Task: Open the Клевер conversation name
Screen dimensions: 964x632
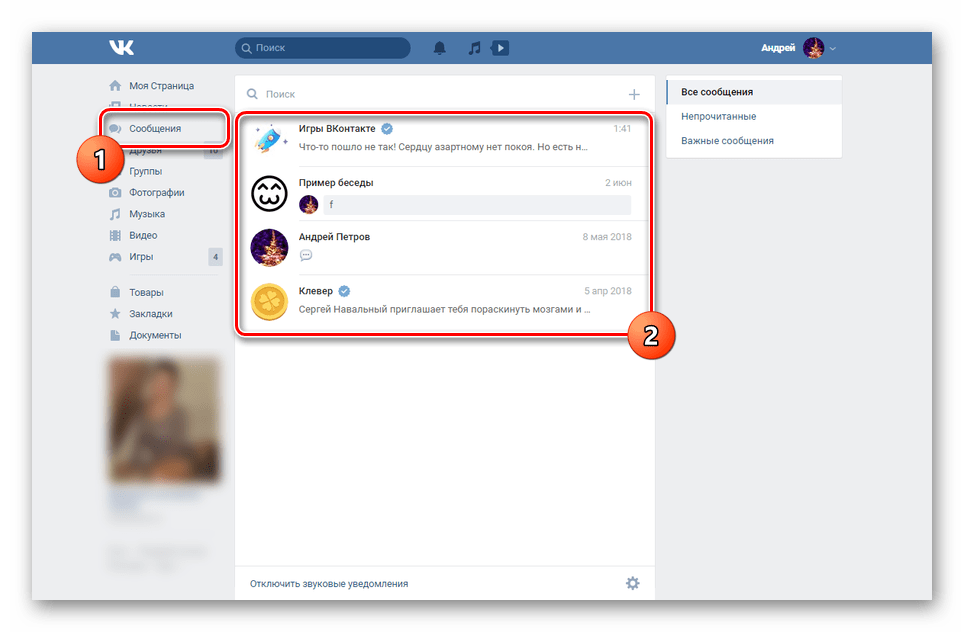Action: click(x=316, y=291)
